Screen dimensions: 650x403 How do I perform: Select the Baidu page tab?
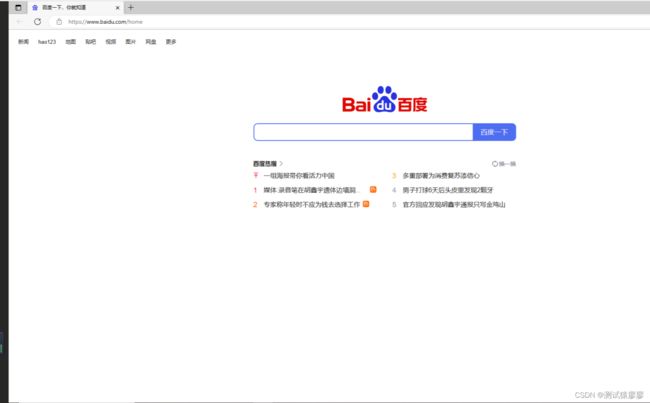(x=75, y=7)
